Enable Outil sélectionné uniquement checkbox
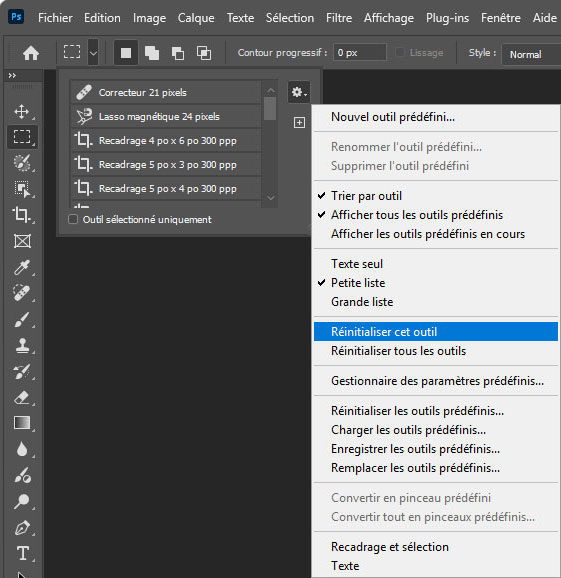 [73, 219]
